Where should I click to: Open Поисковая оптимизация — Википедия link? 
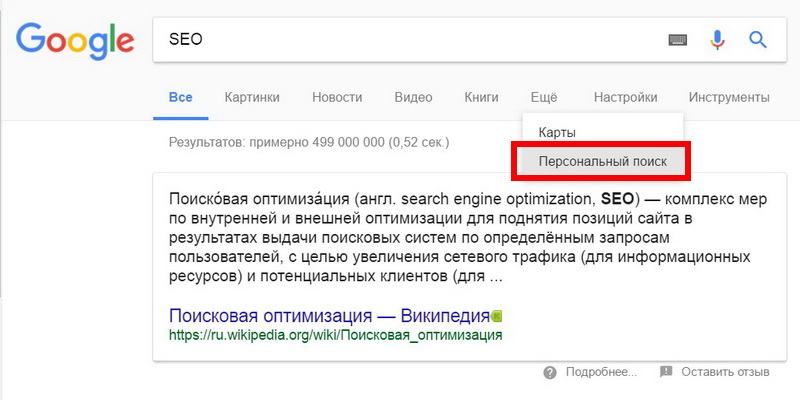[x=329, y=316]
